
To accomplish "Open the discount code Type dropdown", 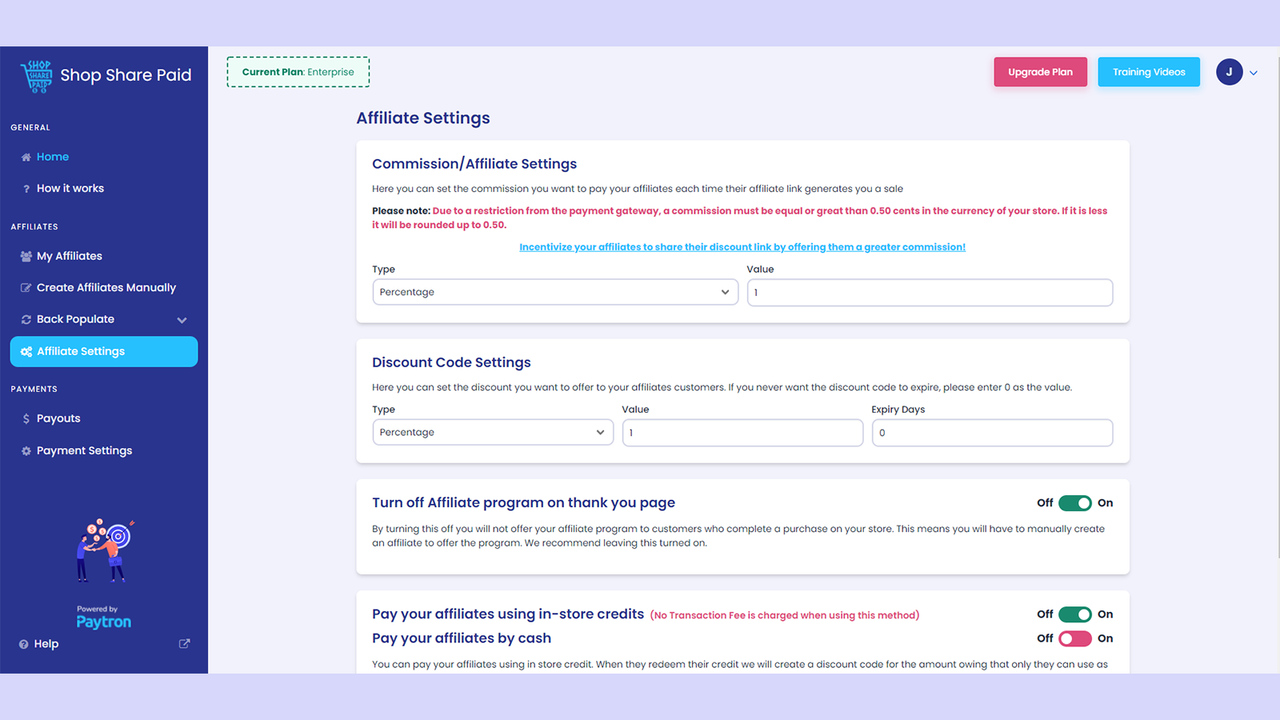I will pyautogui.click(x=493, y=432).
